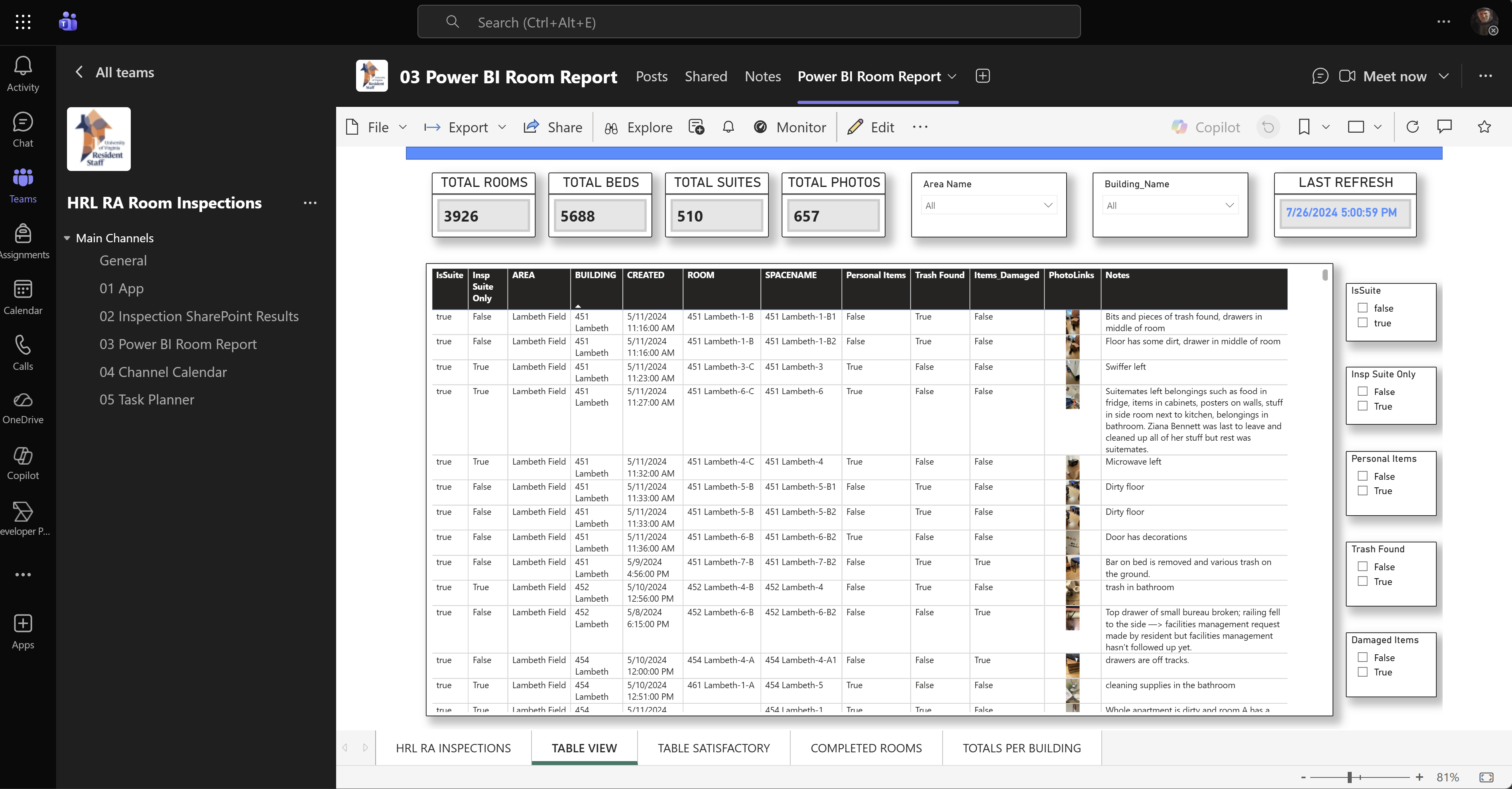Switch to the Notes tab

coord(762,76)
